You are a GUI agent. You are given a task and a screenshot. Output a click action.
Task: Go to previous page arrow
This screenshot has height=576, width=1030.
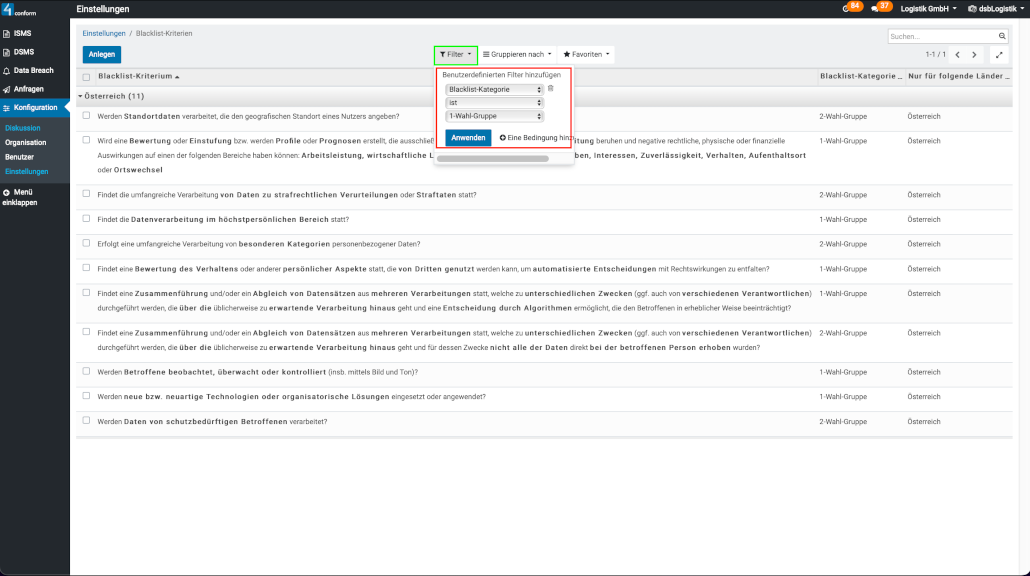click(957, 55)
